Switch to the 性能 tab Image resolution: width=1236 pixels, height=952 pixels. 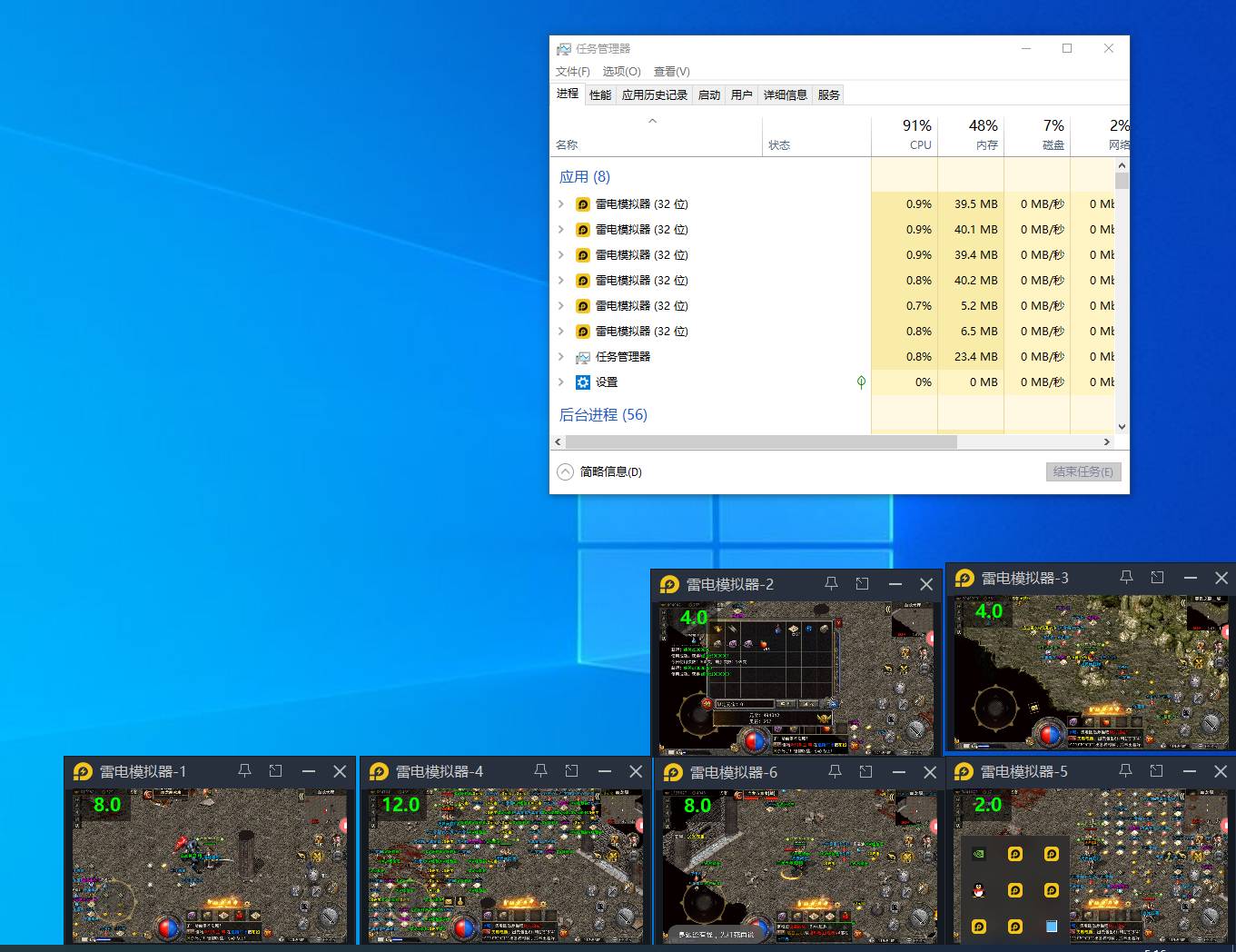coord(600,94)
